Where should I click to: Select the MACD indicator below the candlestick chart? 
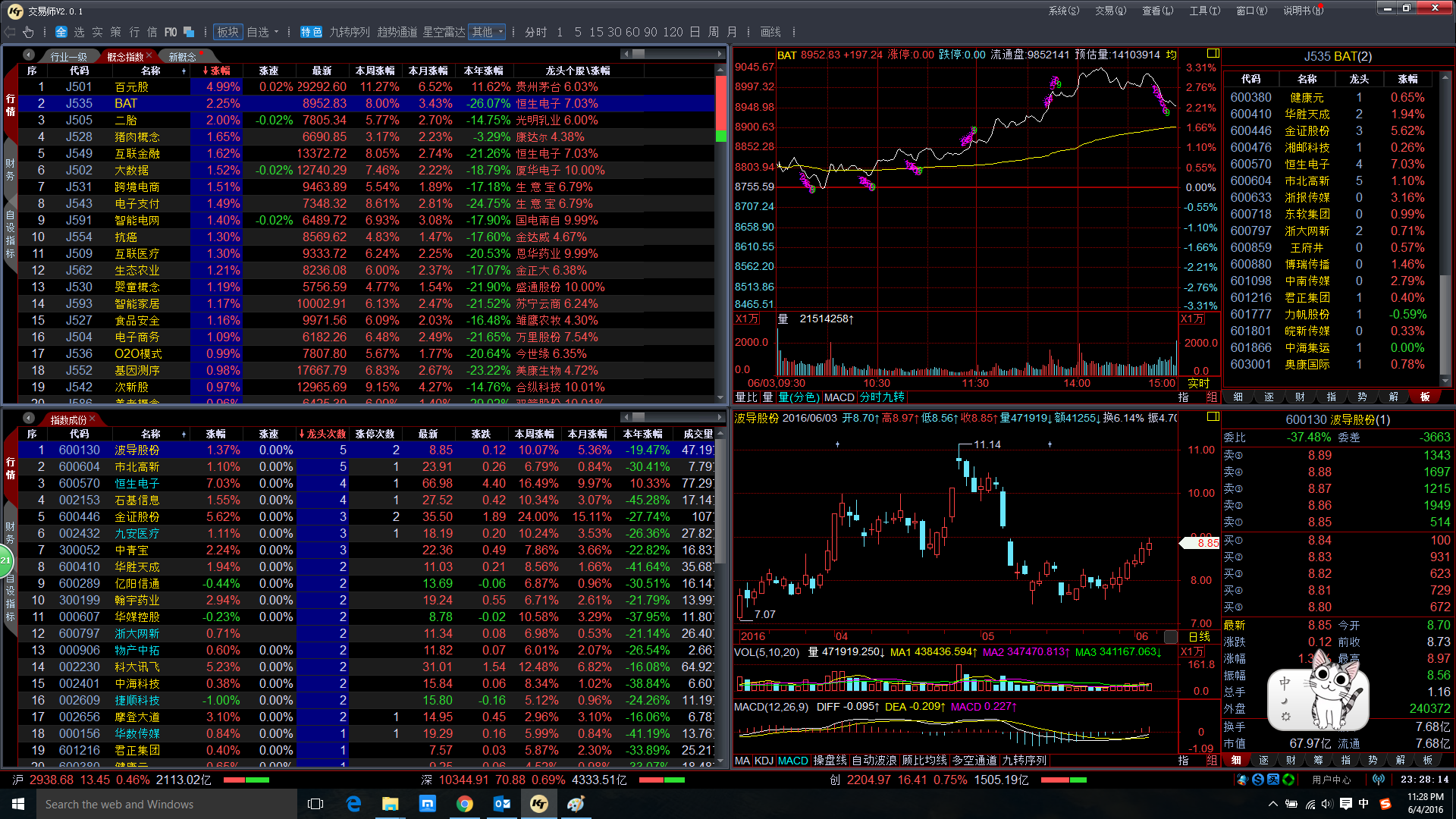click(792, 761)
